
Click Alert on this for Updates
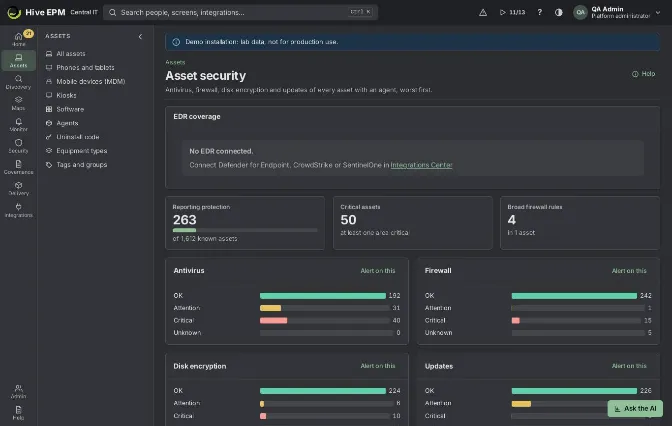pos(629,366)
